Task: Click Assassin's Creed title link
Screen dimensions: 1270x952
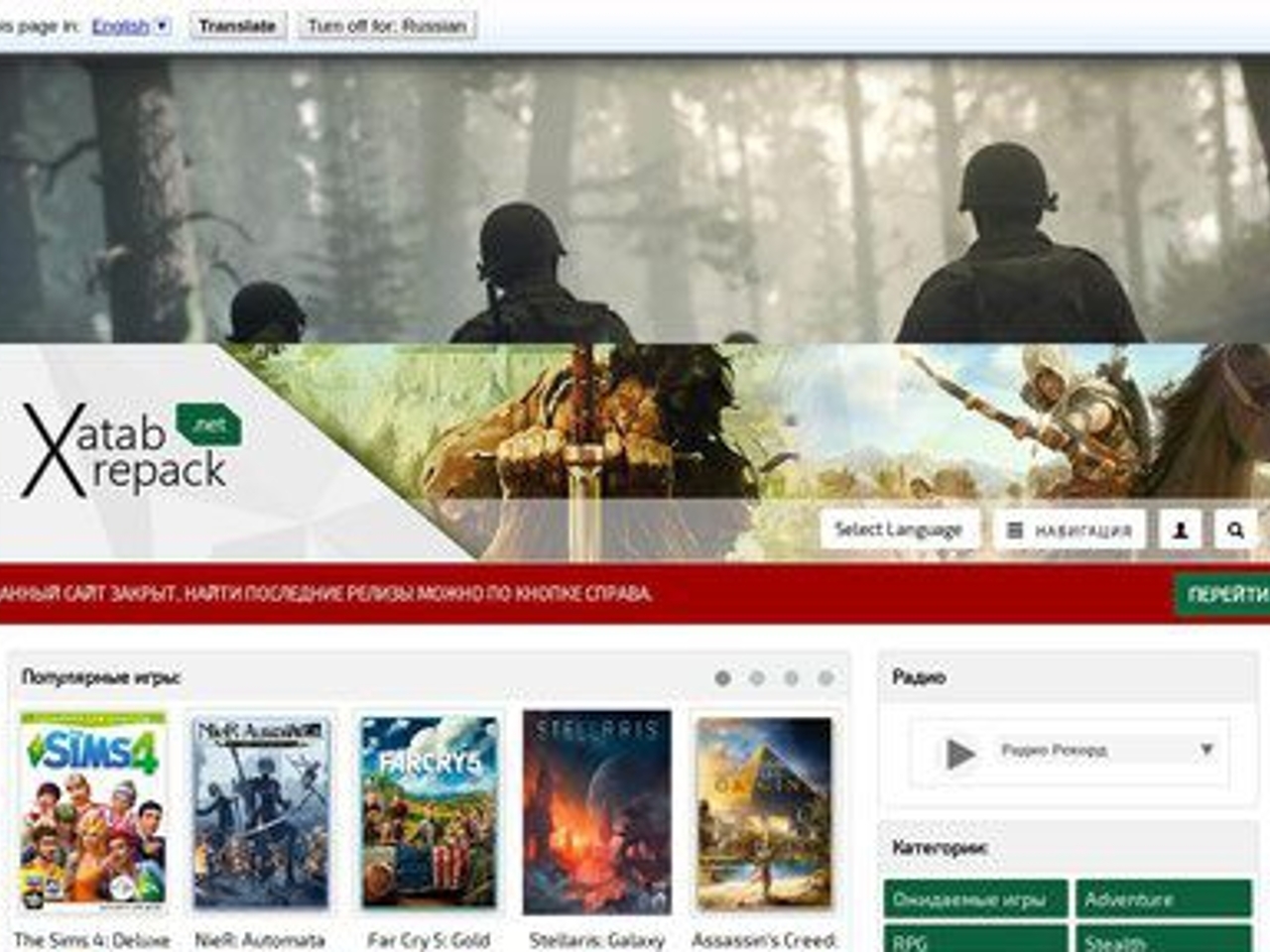Action: point(764,939)
